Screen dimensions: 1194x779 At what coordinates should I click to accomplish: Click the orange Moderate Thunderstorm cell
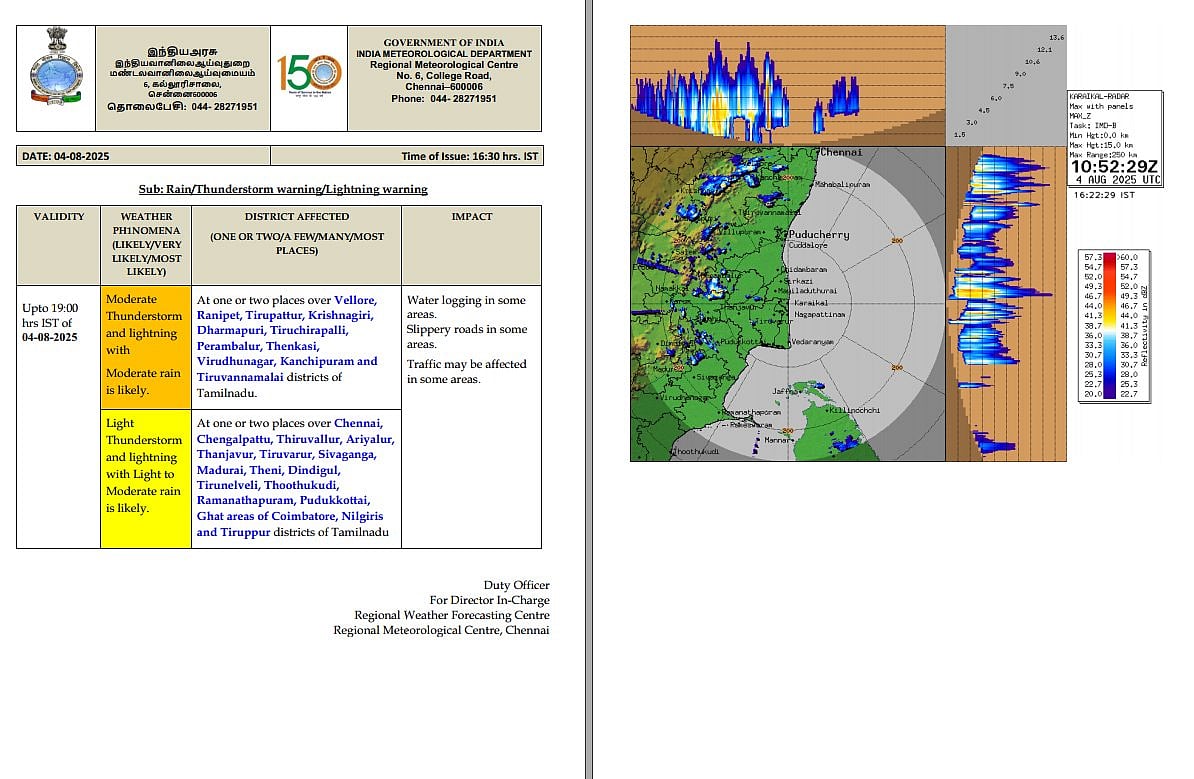[145, 347]
